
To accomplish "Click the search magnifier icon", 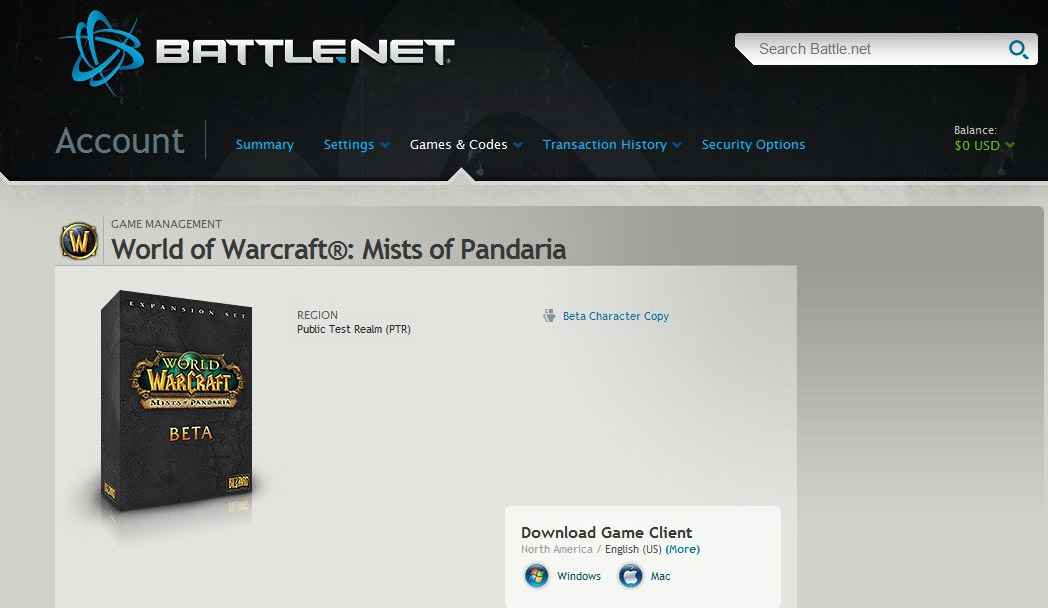I will tap(1019, 49).
